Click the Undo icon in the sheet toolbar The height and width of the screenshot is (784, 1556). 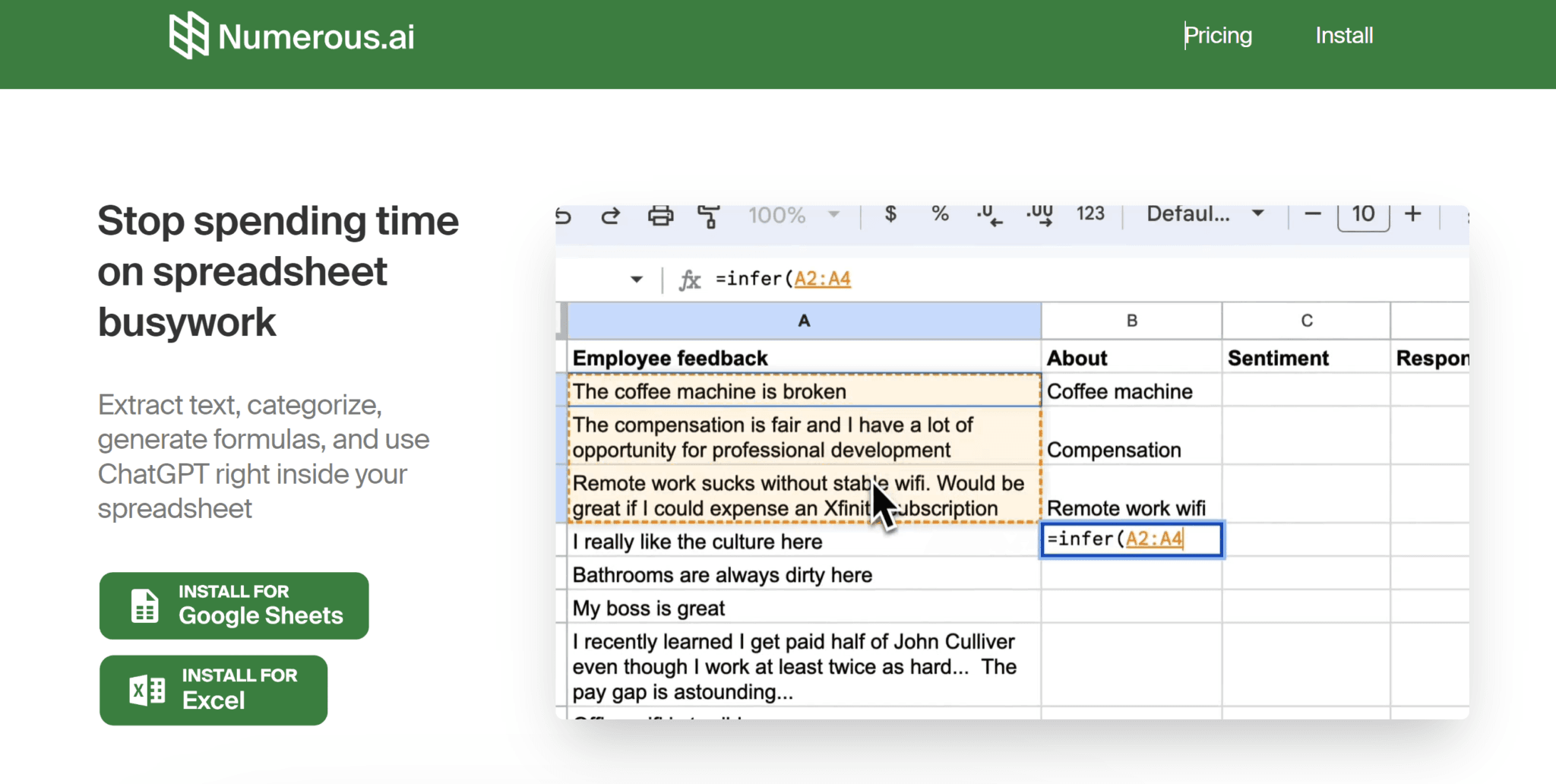tap(562, 216)
